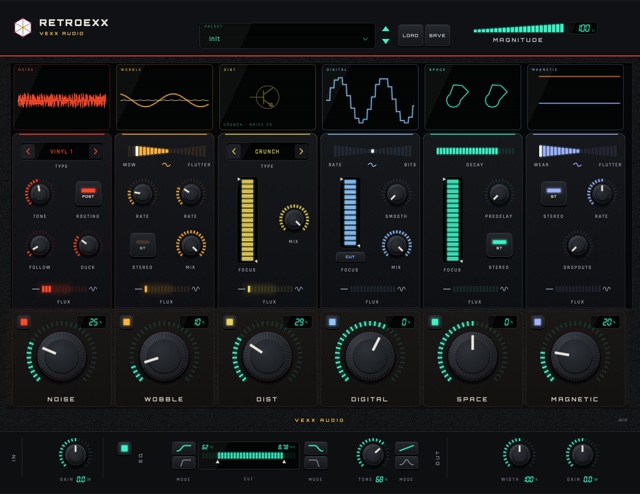Click the Magnetic wear/flutter sine icon

(577, 165)
